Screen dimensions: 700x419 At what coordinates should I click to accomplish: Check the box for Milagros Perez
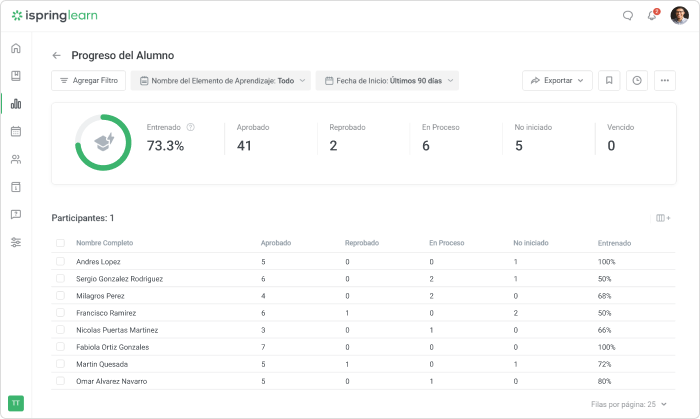coord(60,295)
